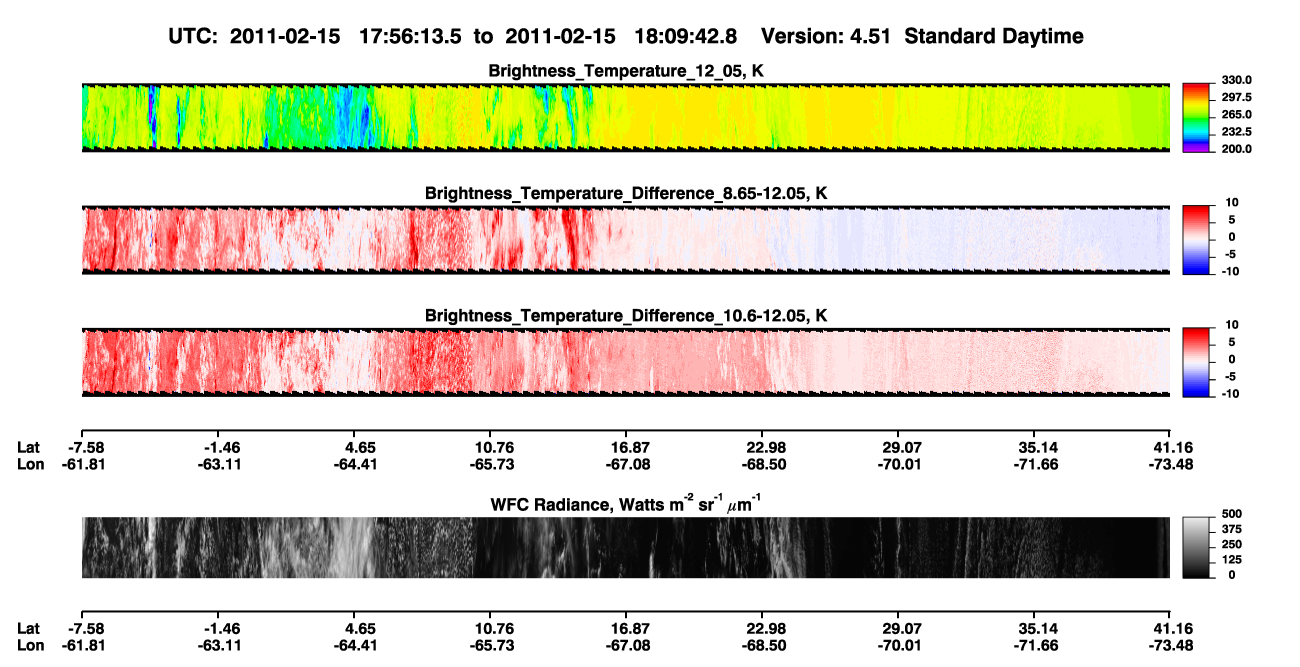The image size is (1300, 667).
Task: Select the WFC Radiance grayscale image strip
Action: [625, 547]
